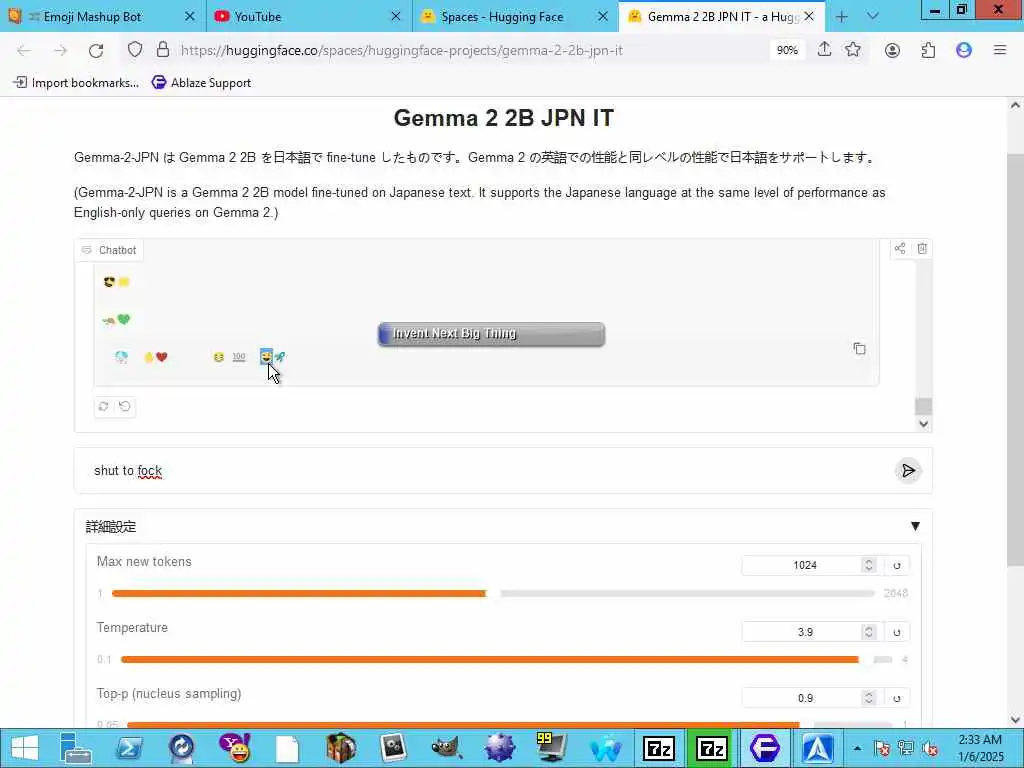The image size is (1024, 768).
Task: Click the Max new tokens slider
Action: point(493,593)
